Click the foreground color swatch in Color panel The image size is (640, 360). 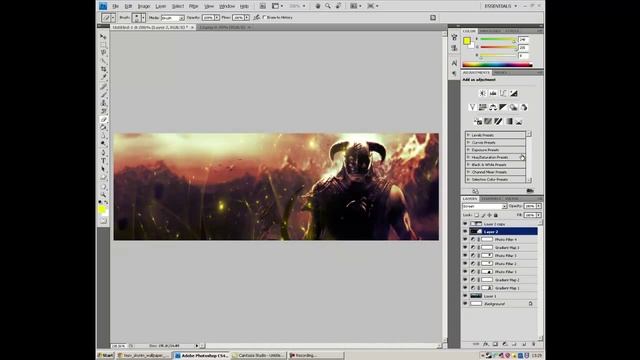pos(467,40)
